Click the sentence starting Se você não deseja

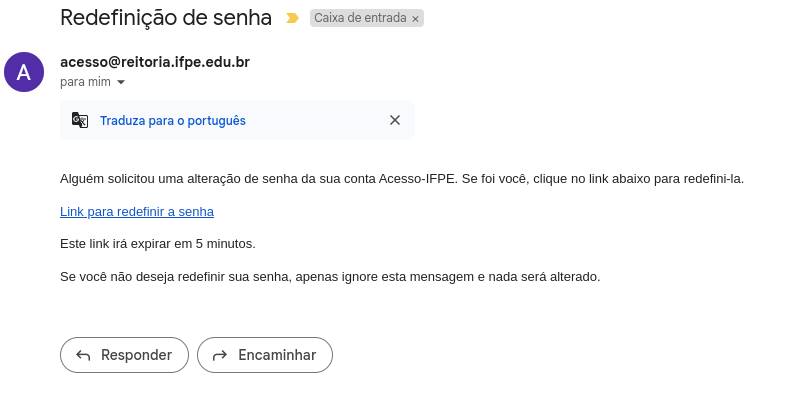pyautogui.click(x=330, y=276)
